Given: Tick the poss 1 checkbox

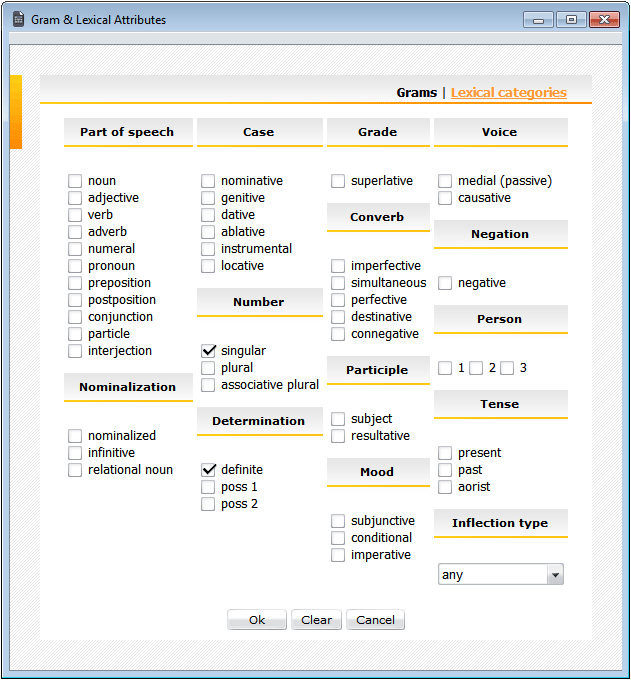Looking at the screenshot, I should point(208,487).
